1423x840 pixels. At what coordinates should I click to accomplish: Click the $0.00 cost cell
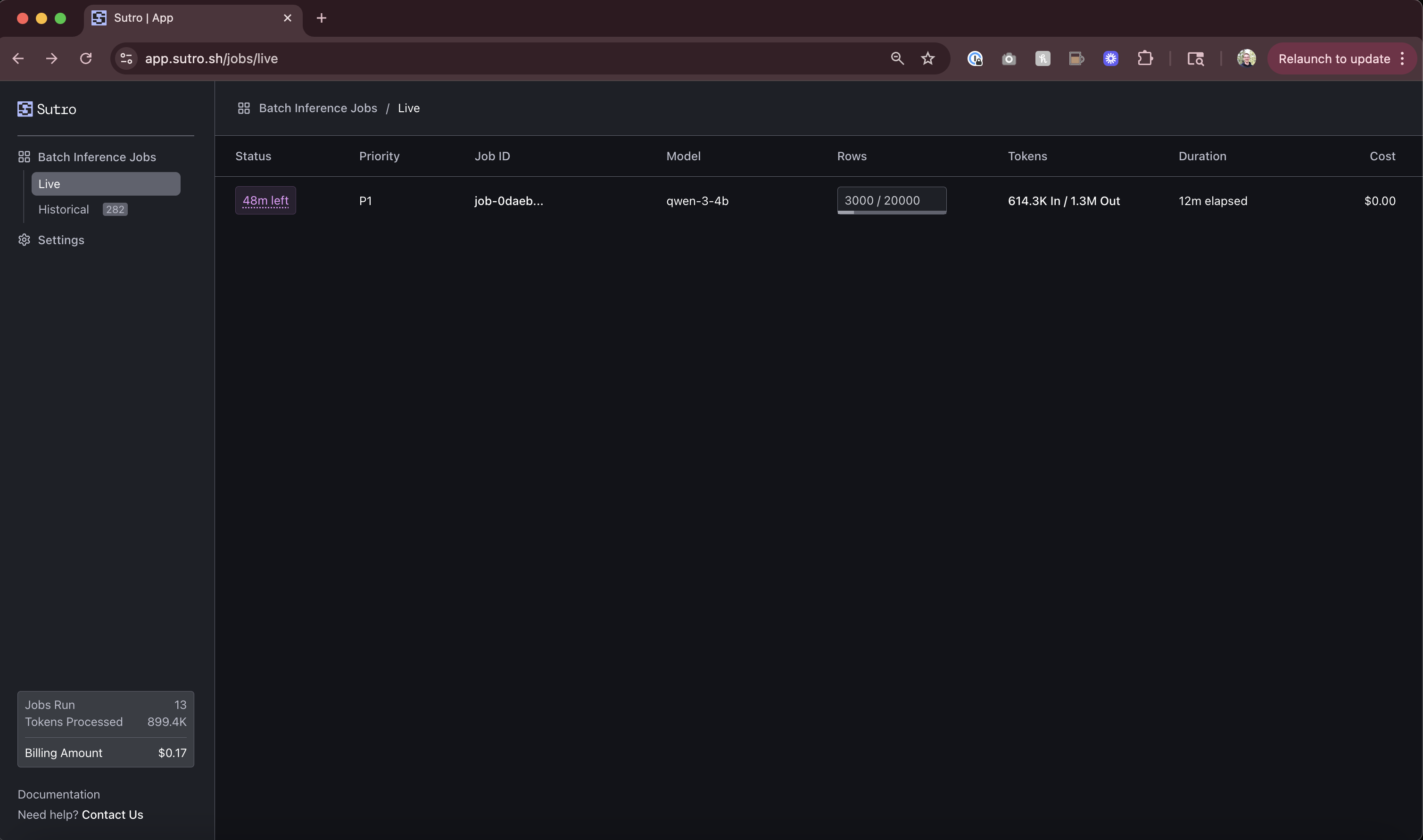[x=1380, y=201]
